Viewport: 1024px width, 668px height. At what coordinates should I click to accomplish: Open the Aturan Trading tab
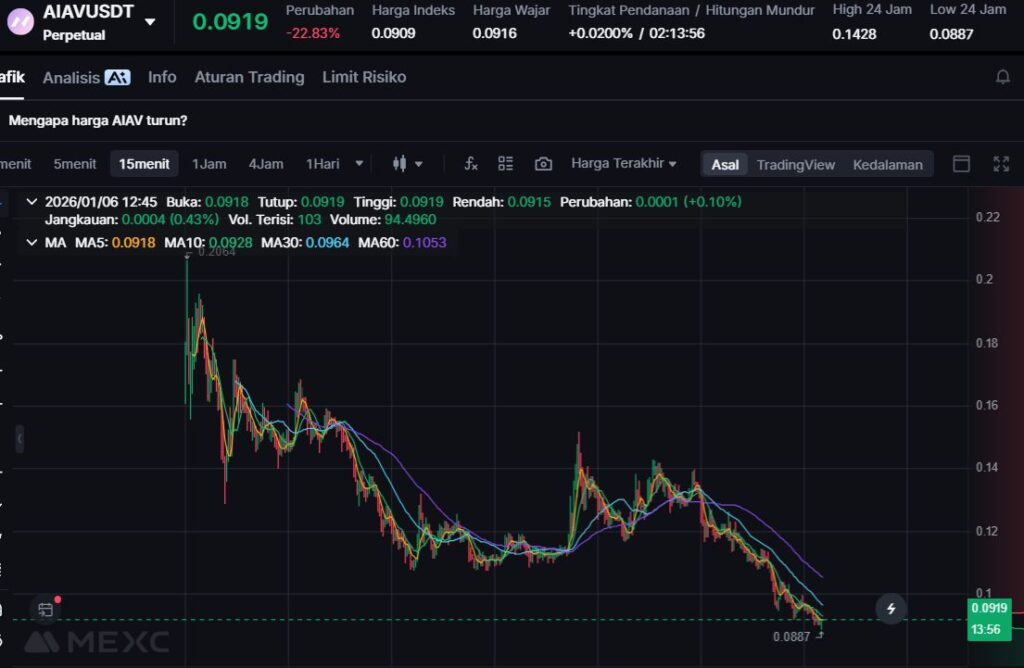[x=249, y=77]
